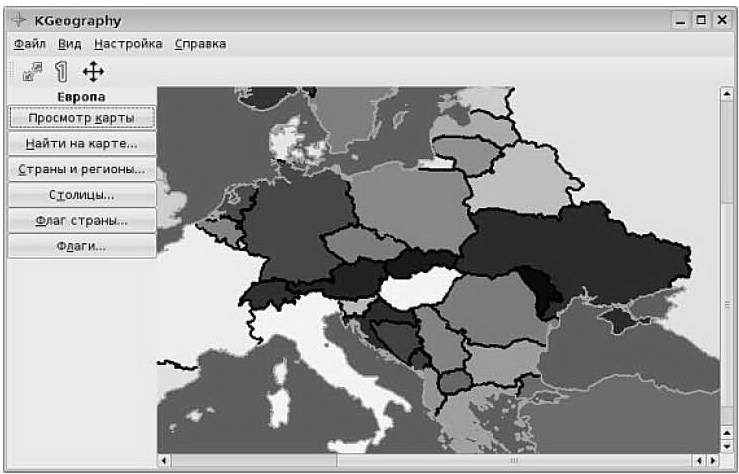Open the Вид menu
The height and width of the screenshot is (474, 739).
point(69,44)
